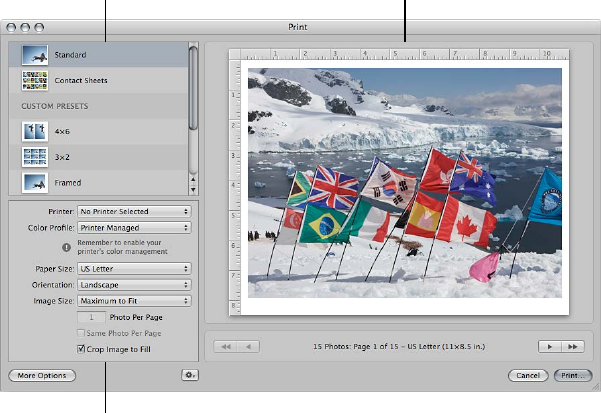Open the Printer dropdown
The height and width of the screenshot is (413, 601).
click(x=134, y=211)
